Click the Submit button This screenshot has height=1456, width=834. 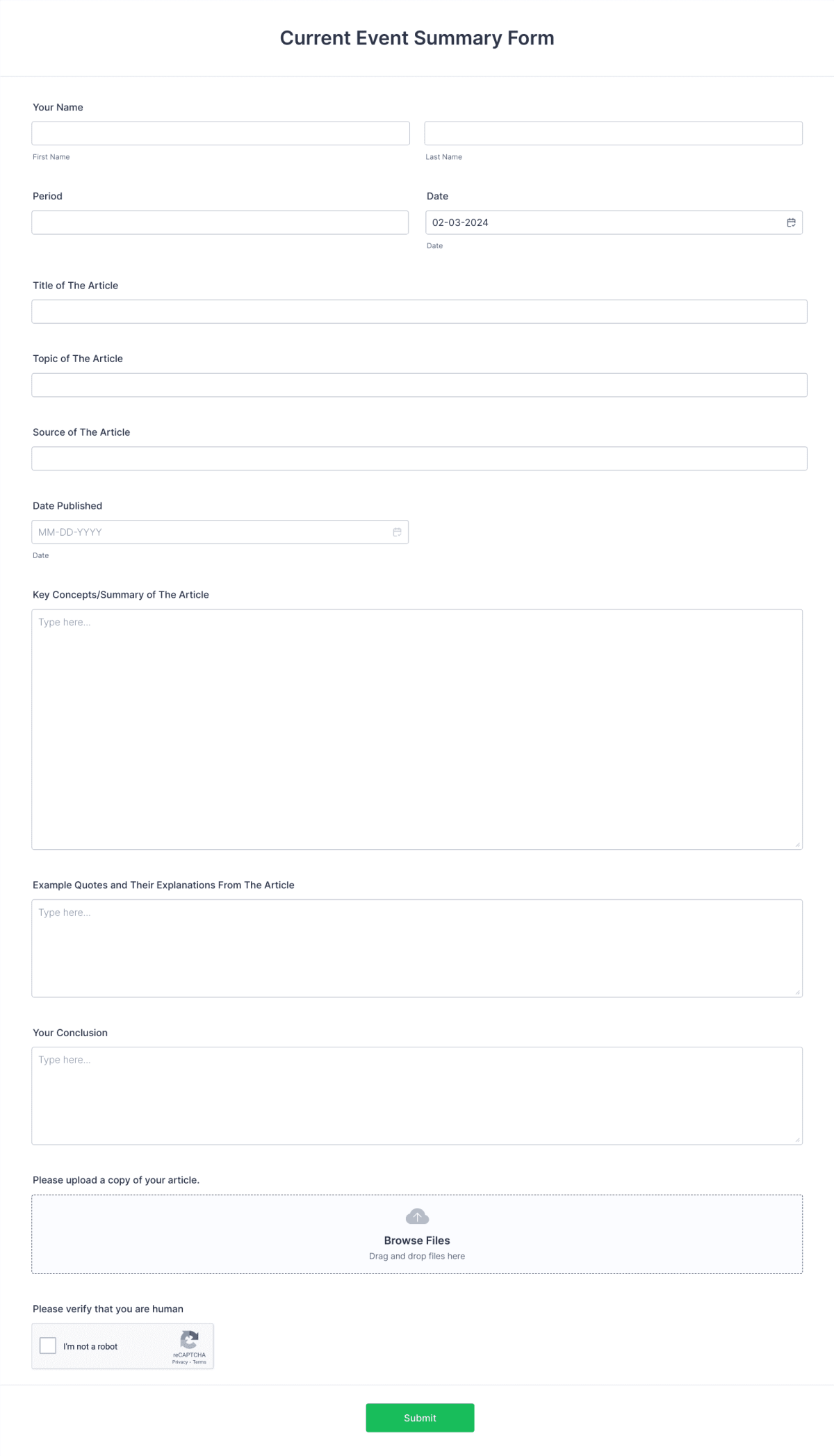tap(420, 1417)
